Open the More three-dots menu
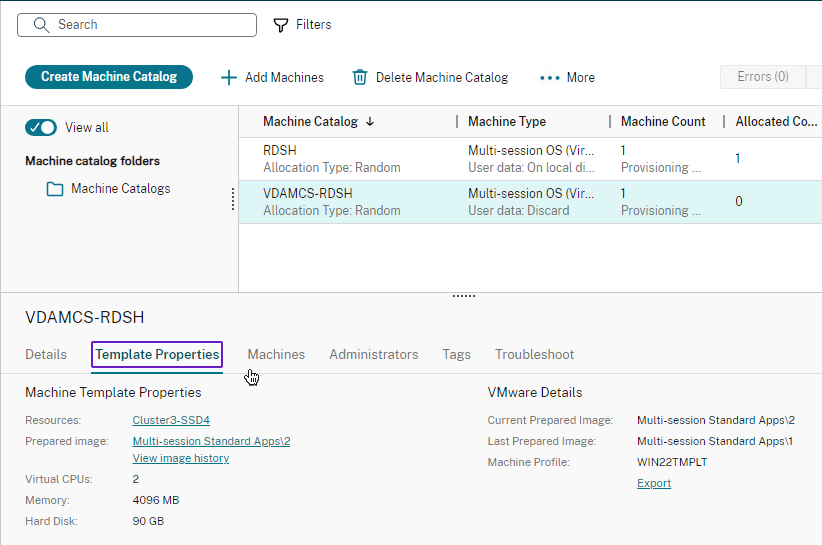The width and height of the screenshot is (822, 545). click(x=550, y=78)
